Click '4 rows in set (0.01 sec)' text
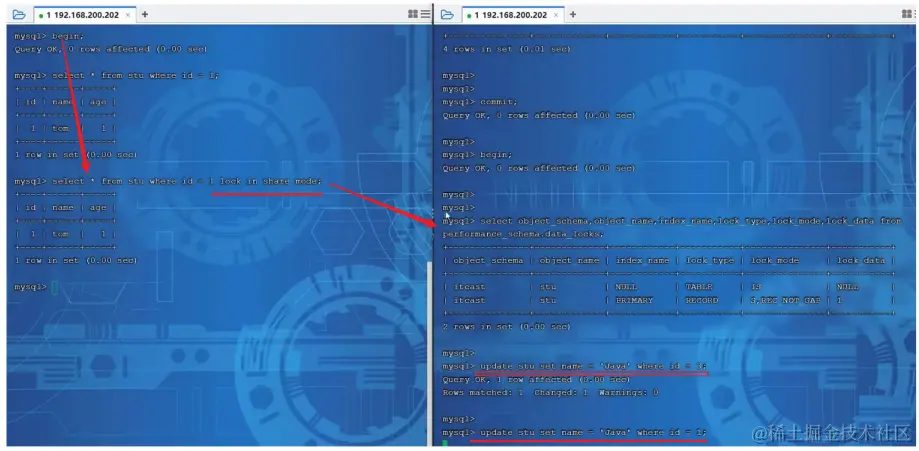This screenshot has width=919, height=451. tap(506, 49)
